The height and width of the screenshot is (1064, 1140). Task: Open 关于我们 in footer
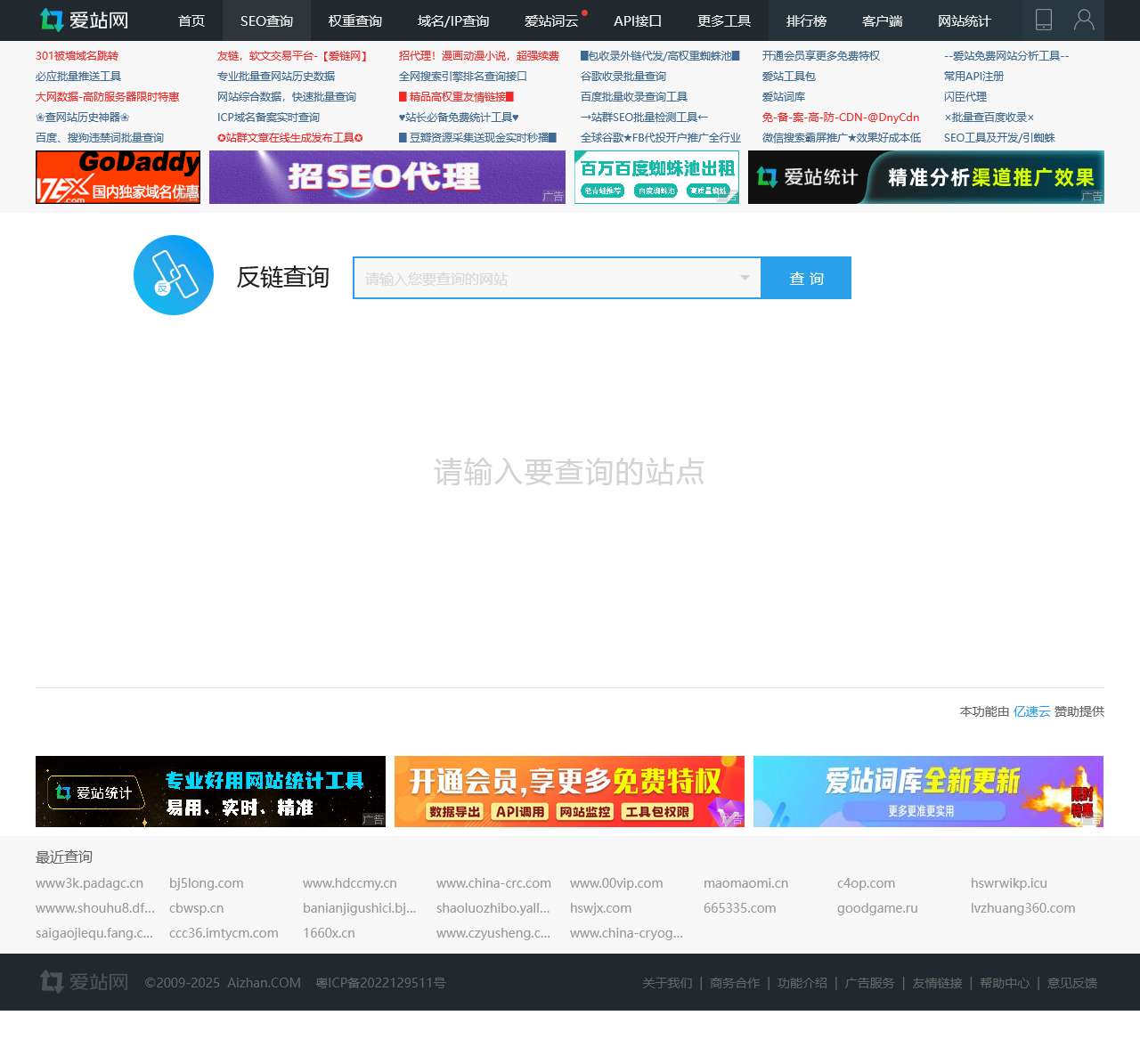click(667, 983)
